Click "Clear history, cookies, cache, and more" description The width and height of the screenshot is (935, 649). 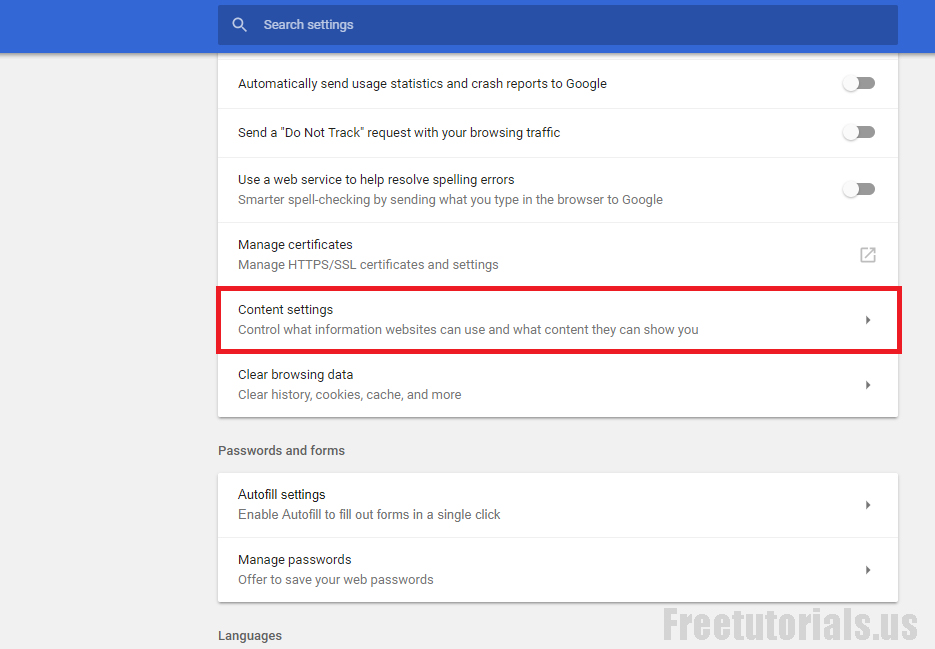click(349, 395)
